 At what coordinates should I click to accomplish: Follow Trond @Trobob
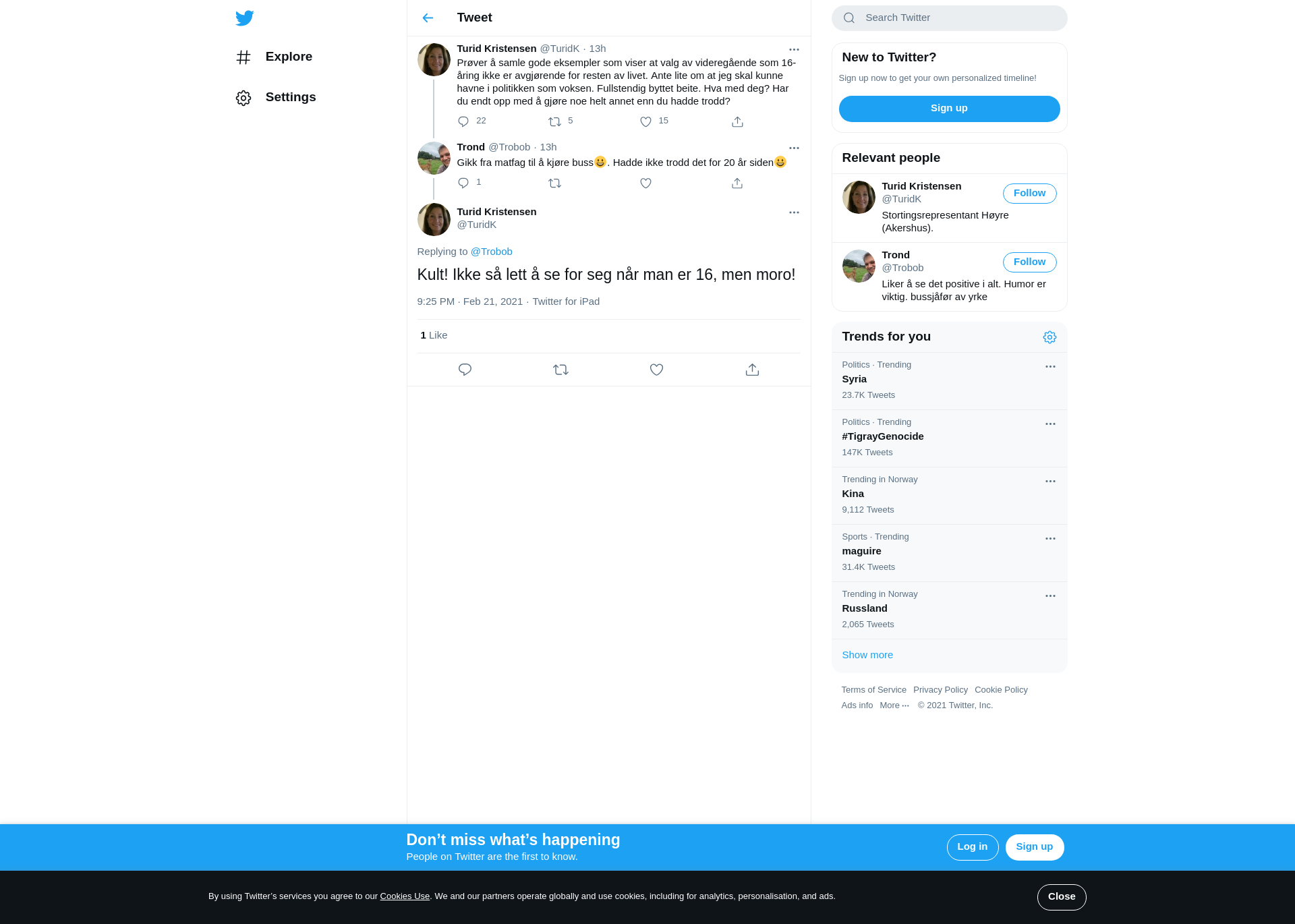[x=1029, y=262]
